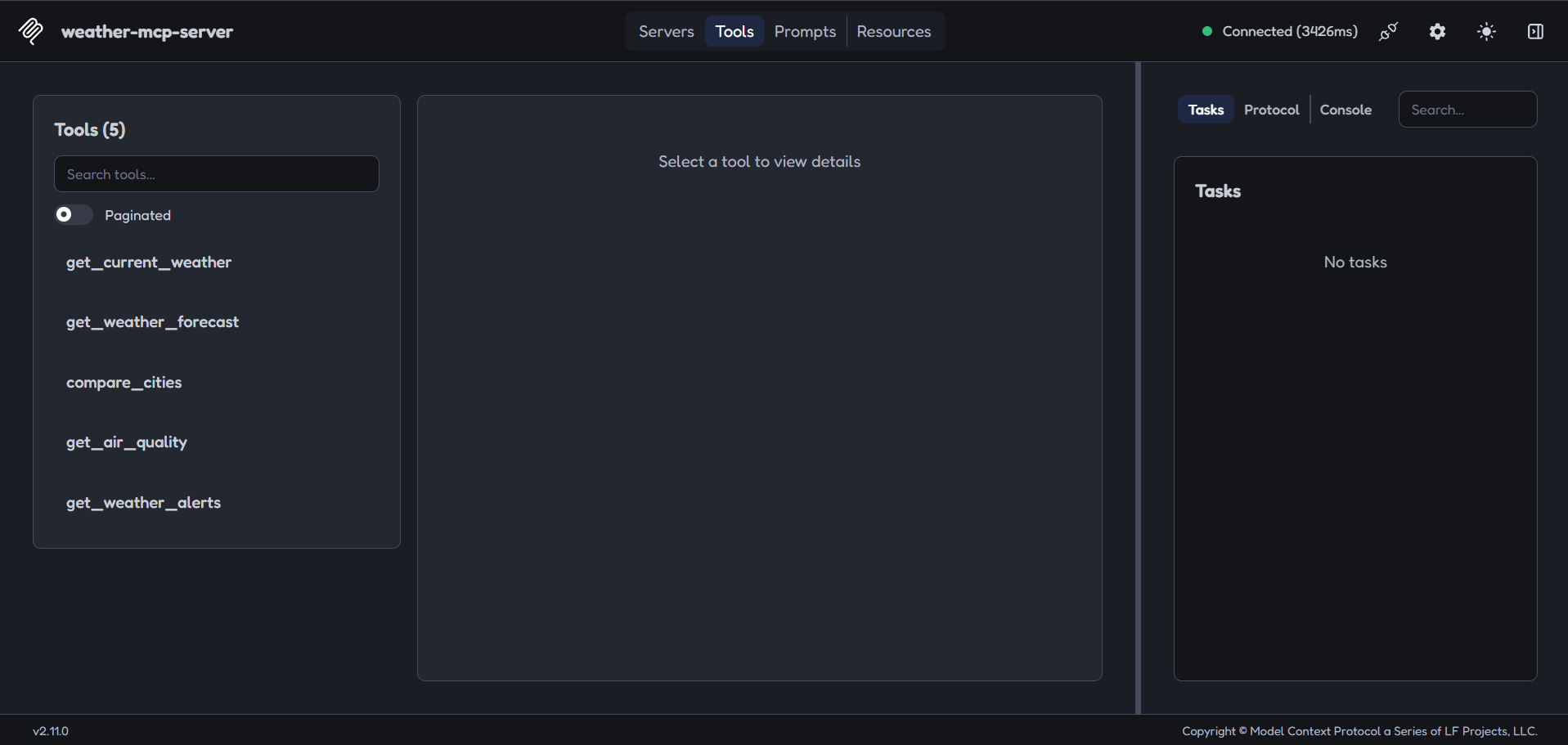1568x745 pixels.
Task: Select the get_weather_forecast tool
Action: coord(217,322)
